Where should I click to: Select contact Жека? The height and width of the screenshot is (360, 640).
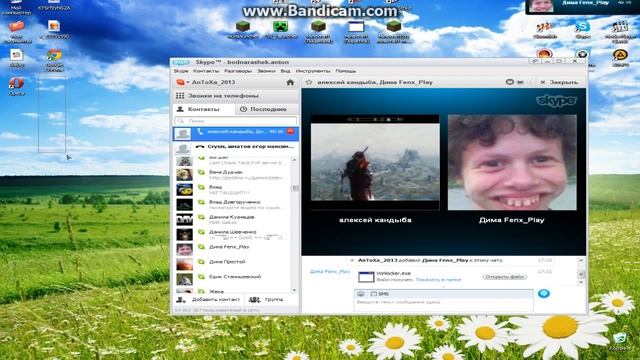click(x=233, y=291)
